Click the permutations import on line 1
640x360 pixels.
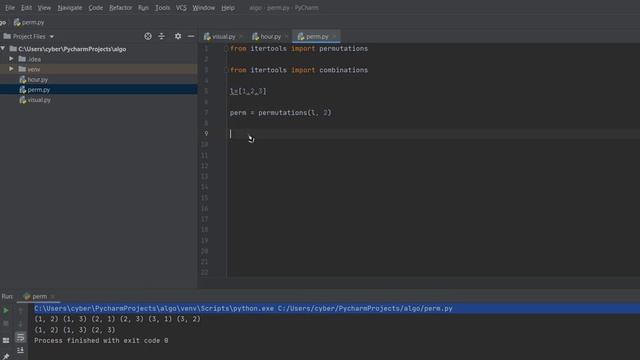point(299,49)
